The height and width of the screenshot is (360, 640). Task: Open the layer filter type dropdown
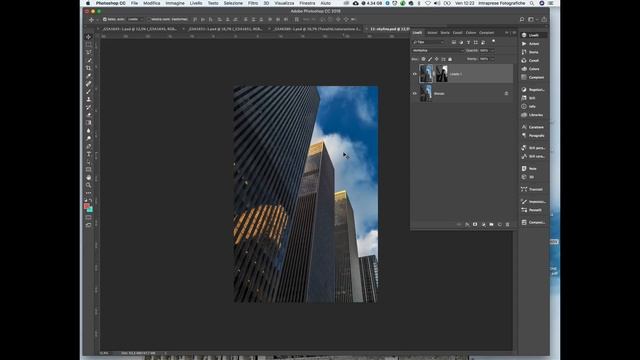tap(428, 42)
